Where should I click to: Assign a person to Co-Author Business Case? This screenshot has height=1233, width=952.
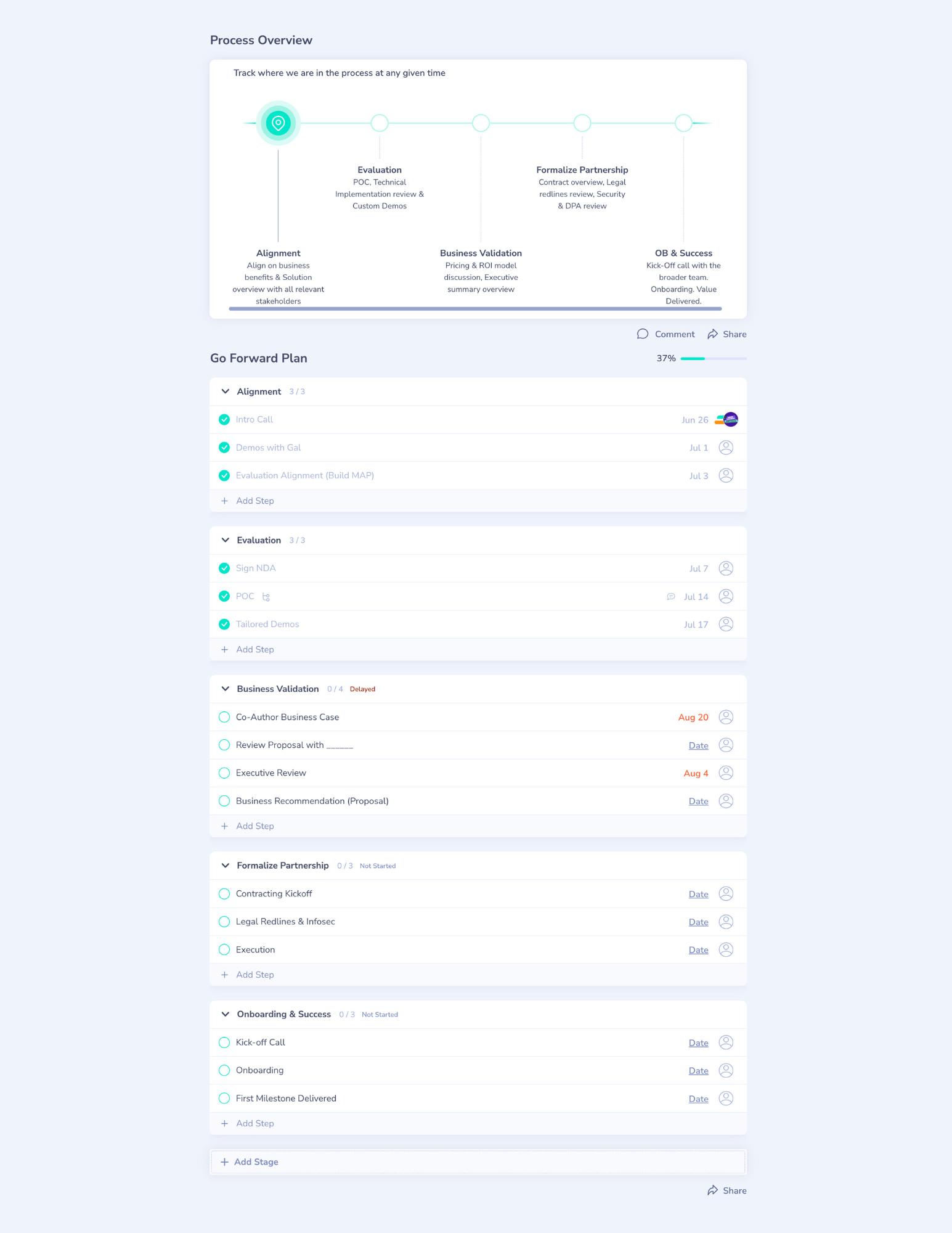pos(726,717)
